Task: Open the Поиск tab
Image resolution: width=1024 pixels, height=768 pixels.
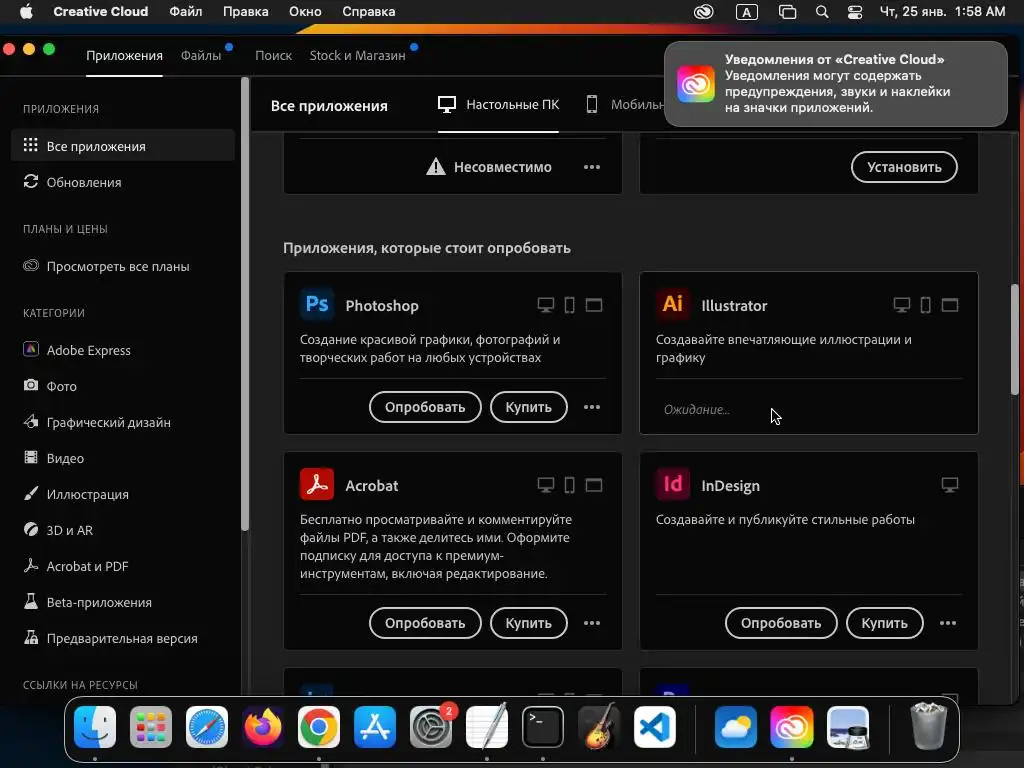Action: tap(273, 56)
